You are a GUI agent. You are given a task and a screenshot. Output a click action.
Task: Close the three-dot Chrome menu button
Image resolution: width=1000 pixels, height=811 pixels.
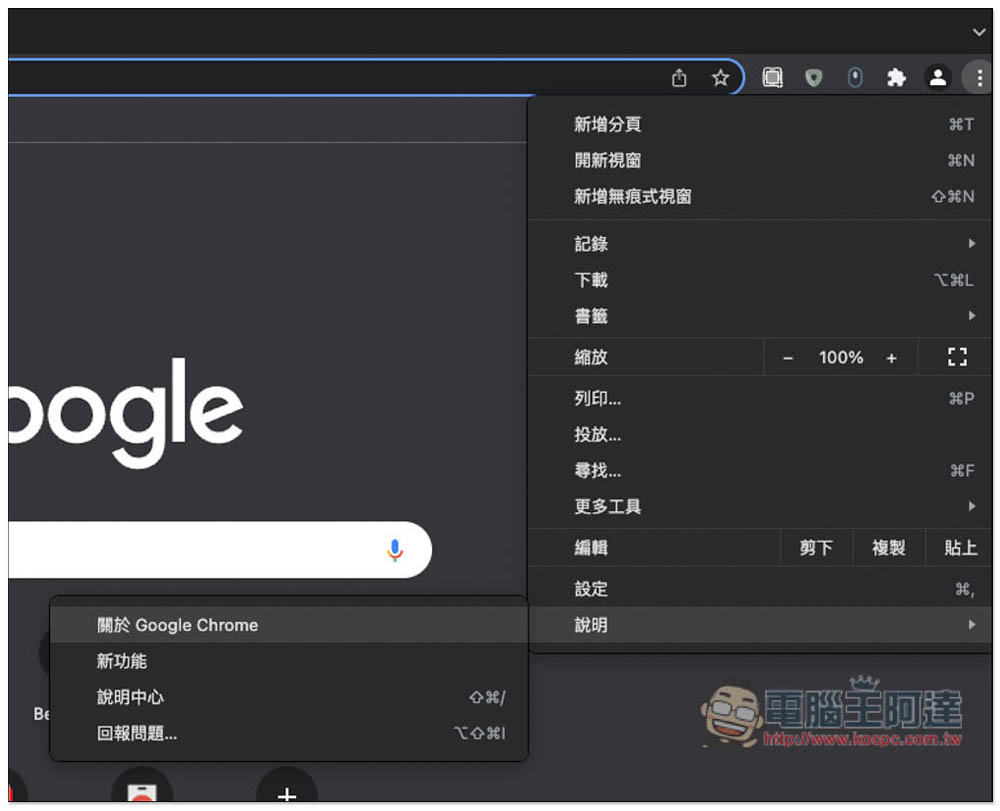(979, 78)
